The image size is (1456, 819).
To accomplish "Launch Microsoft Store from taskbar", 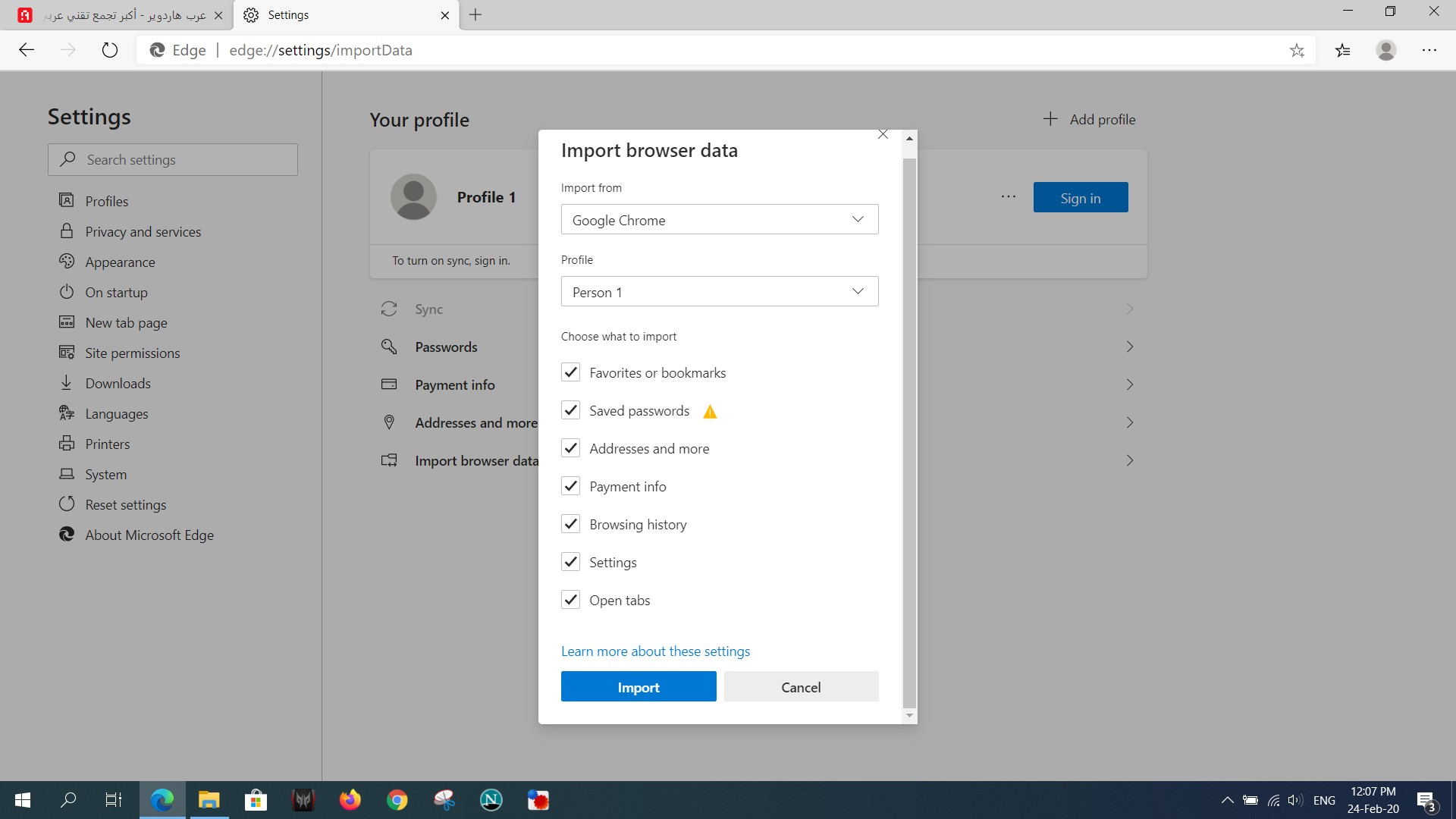I will click(x=256, y=800).
